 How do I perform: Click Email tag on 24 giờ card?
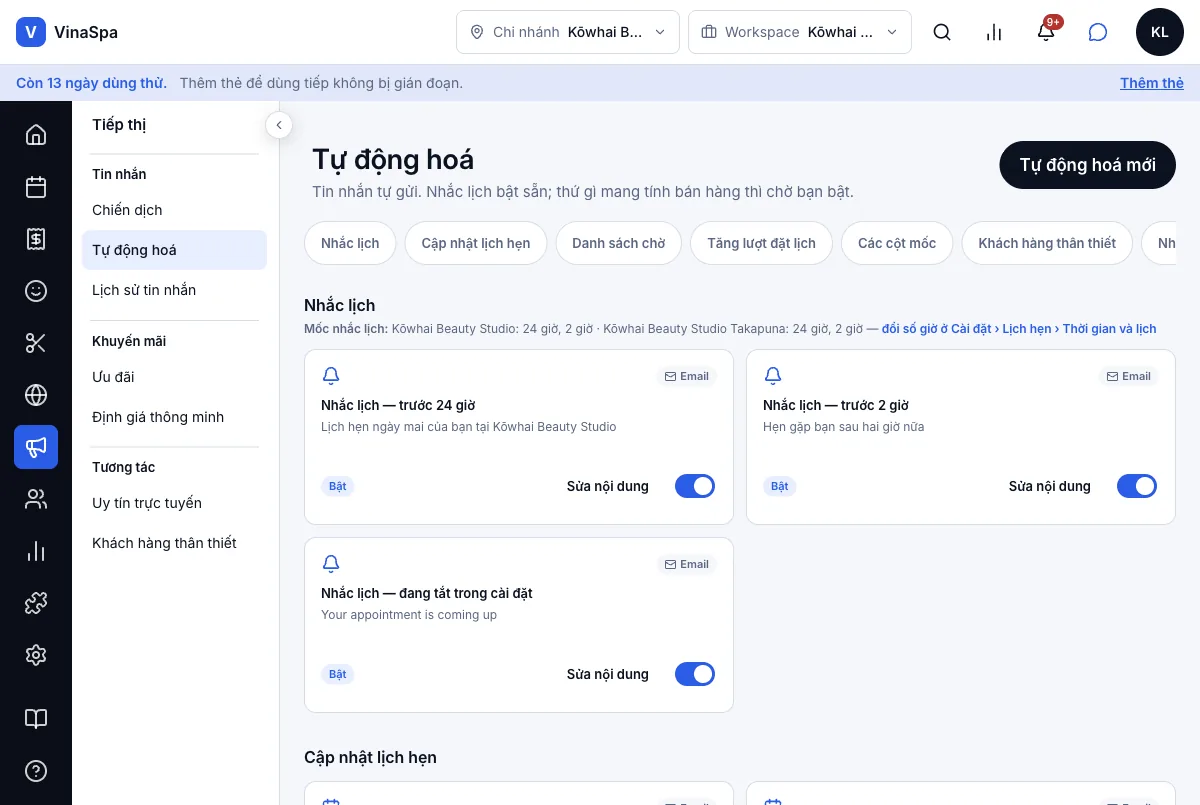(687, 376)
